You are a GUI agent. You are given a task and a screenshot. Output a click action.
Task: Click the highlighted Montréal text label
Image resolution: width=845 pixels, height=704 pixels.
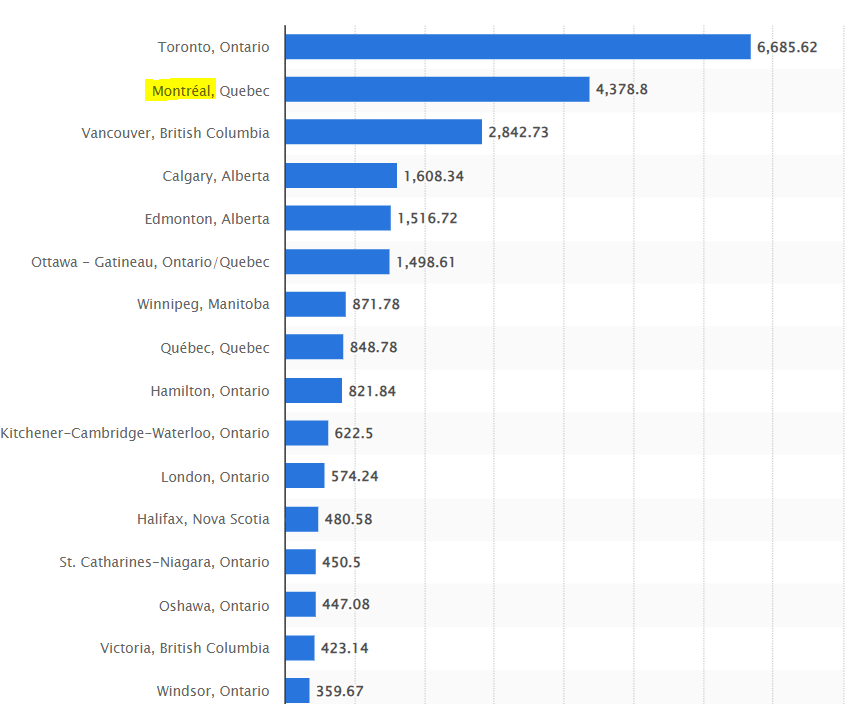point(181,91)
